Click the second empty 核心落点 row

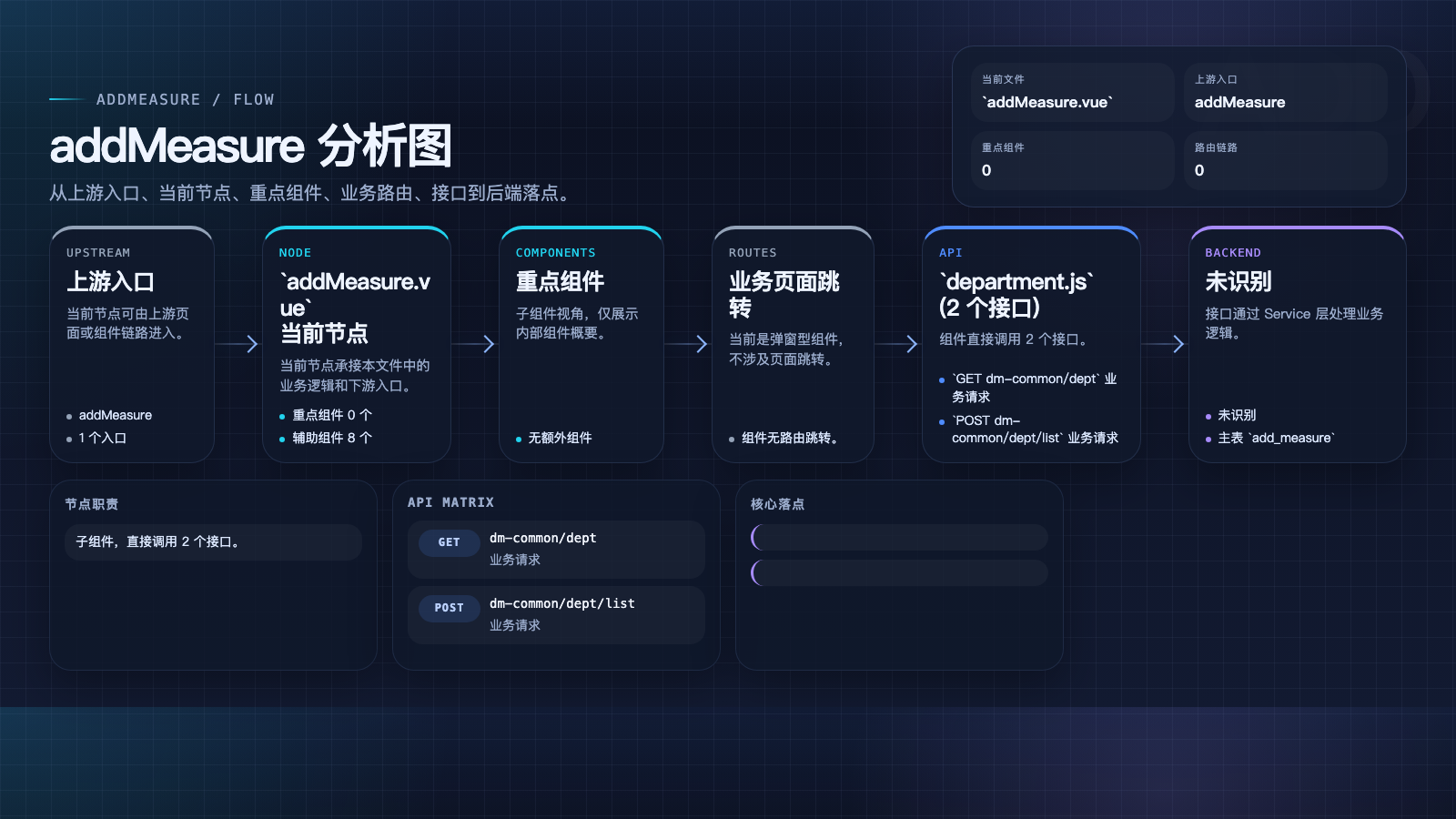click(899, 572)
